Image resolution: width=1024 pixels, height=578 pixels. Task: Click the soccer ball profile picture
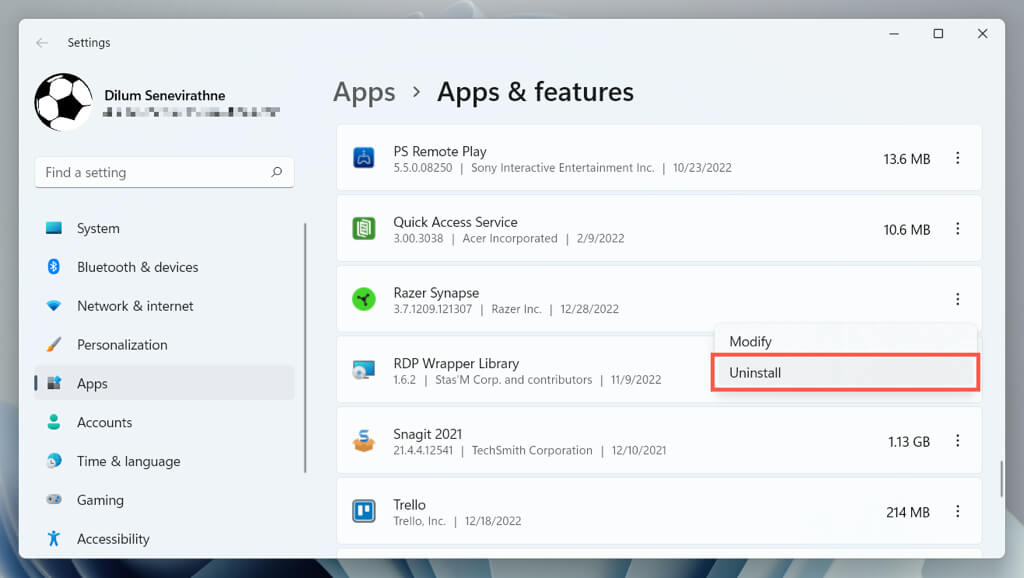tap(64, 102)
